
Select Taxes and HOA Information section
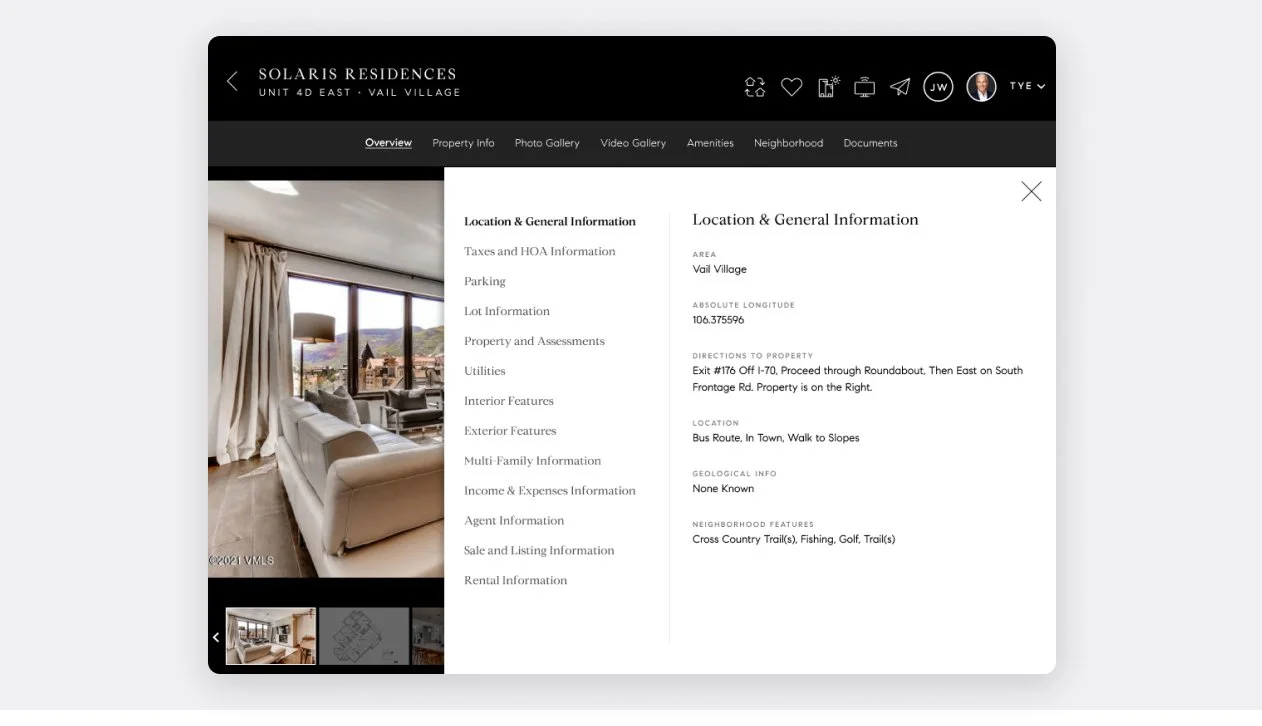tap(540, 252)
